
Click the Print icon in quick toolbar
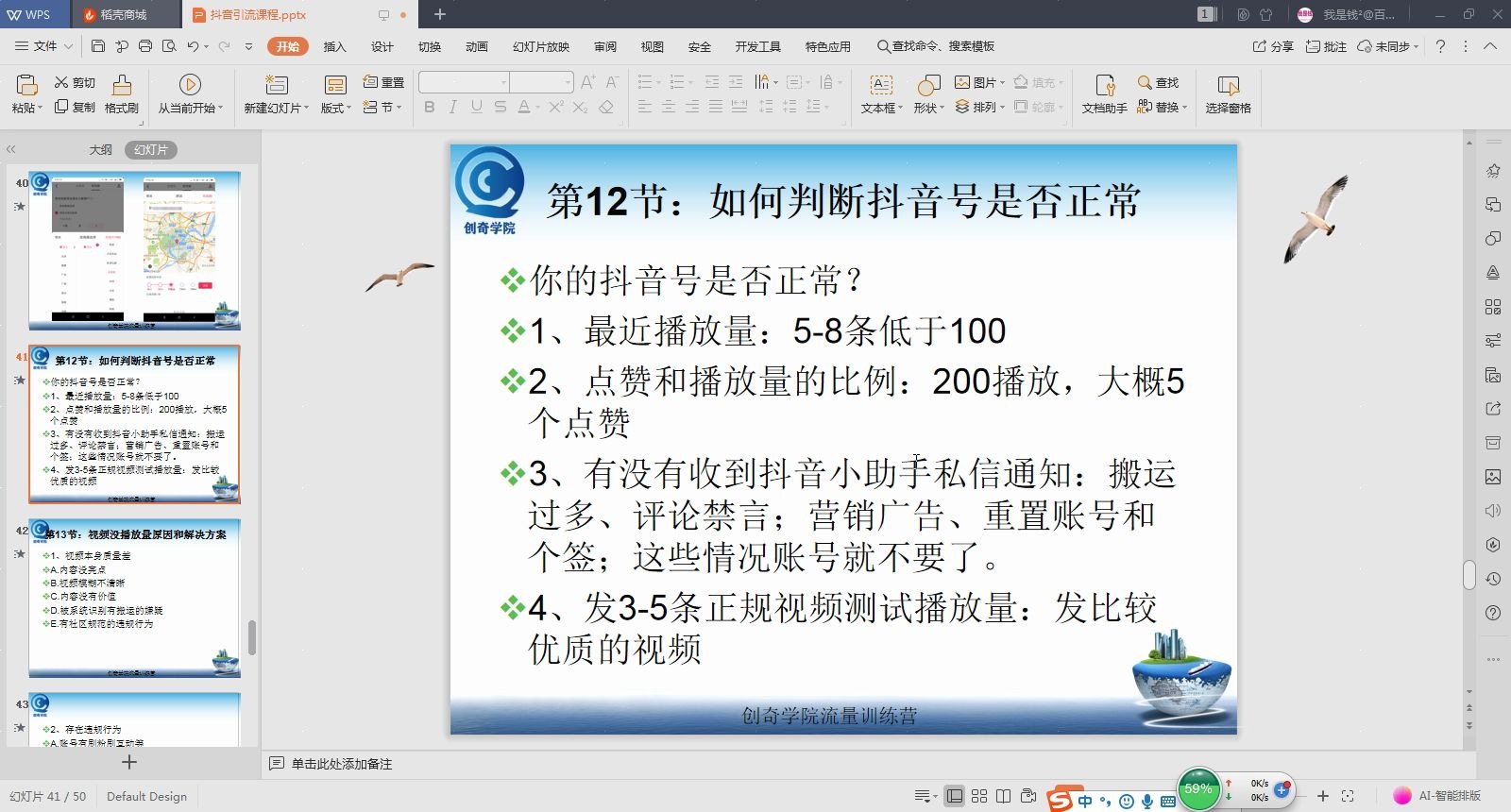point(145,45)
